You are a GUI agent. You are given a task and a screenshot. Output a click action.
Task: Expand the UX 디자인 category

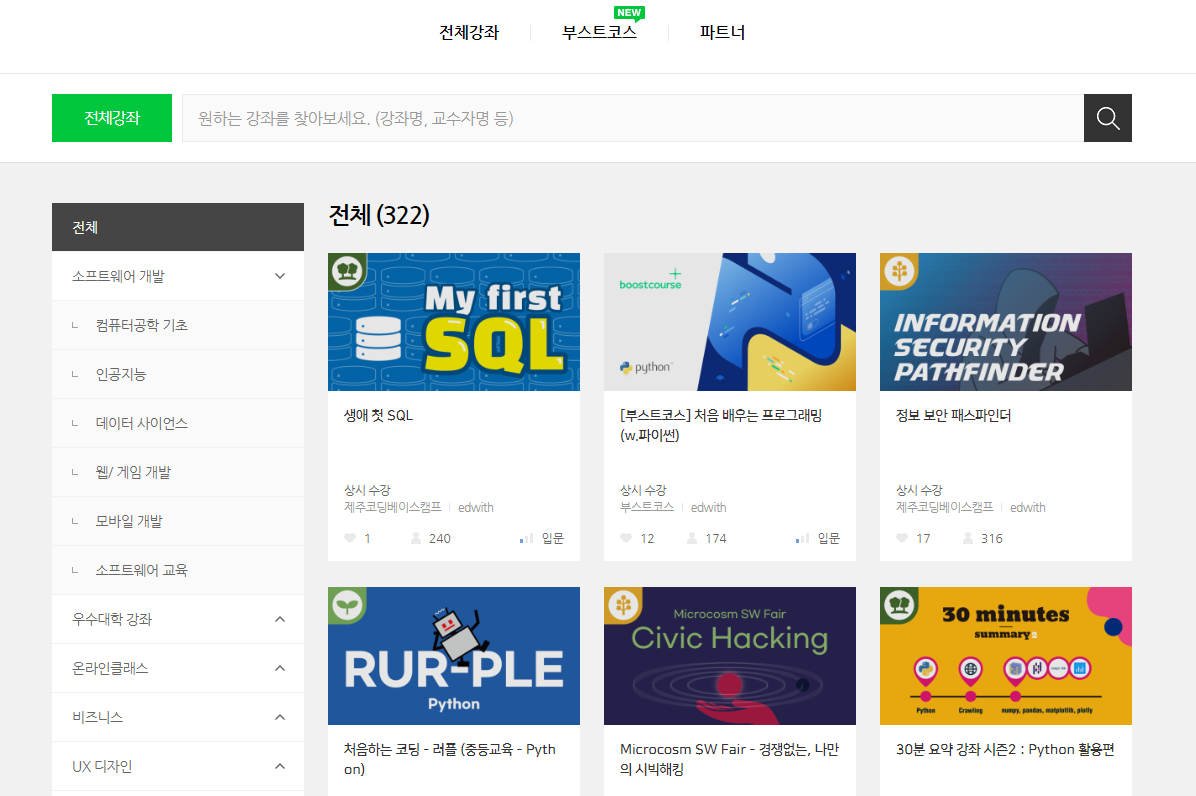280,766
